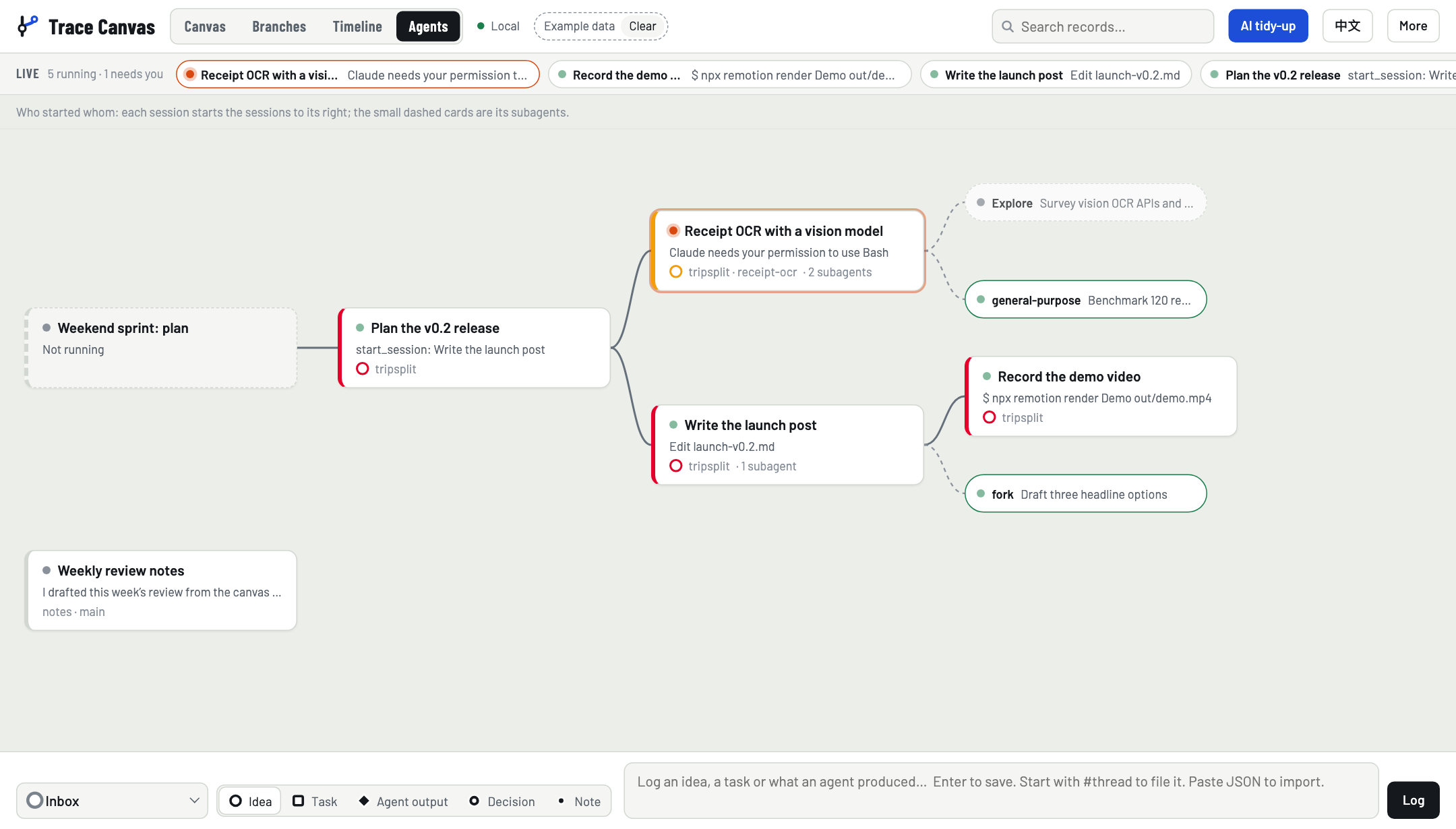Click the green dot on fork subagent
The width and height of the screenshot is (1456, 829).
(981, 493)
